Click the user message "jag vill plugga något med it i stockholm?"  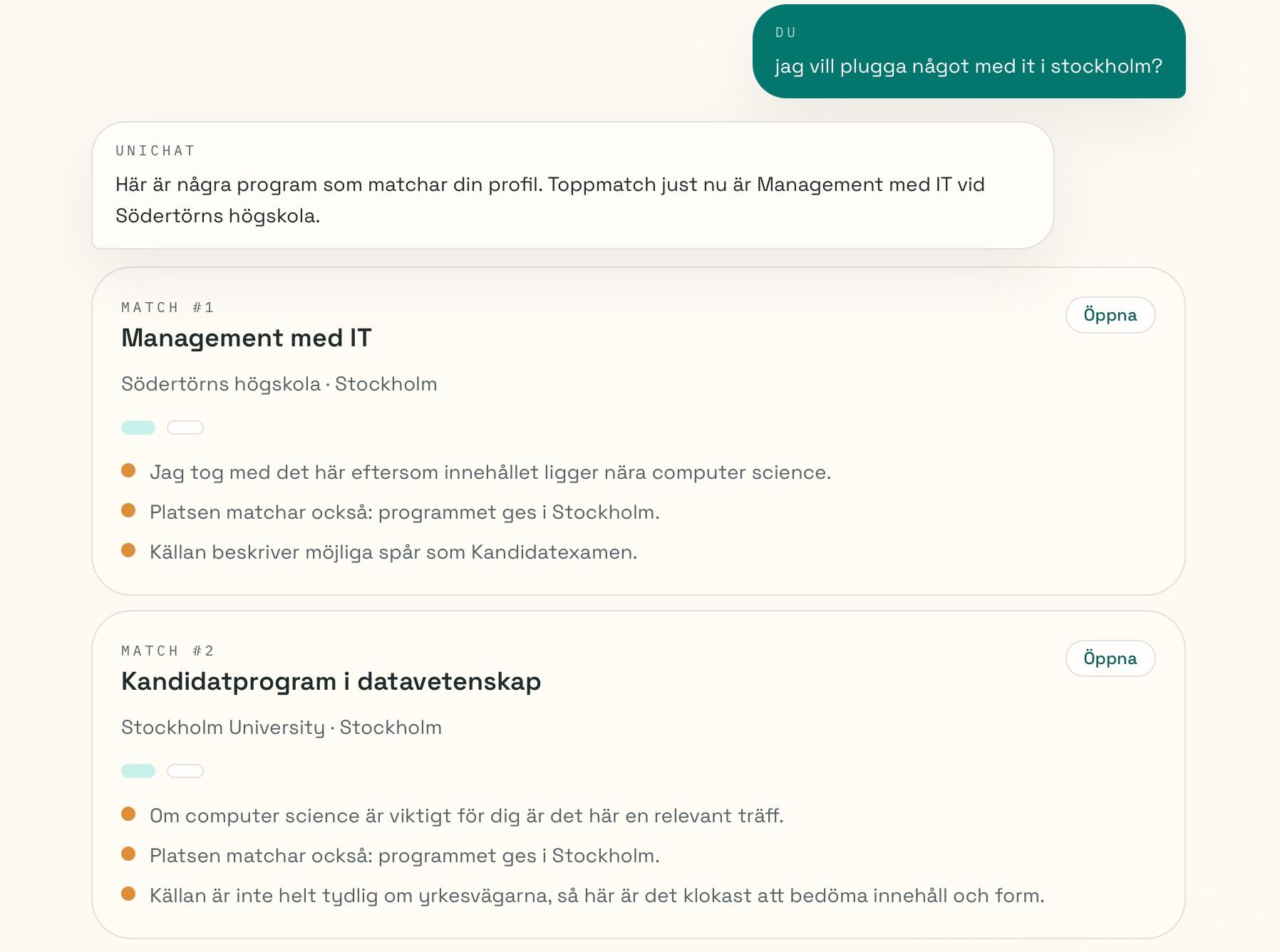969,66
